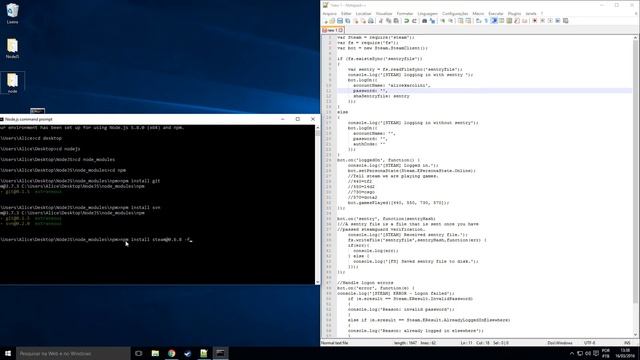
Task: Print the document using the toolbar icon
Action: (371, 20)
